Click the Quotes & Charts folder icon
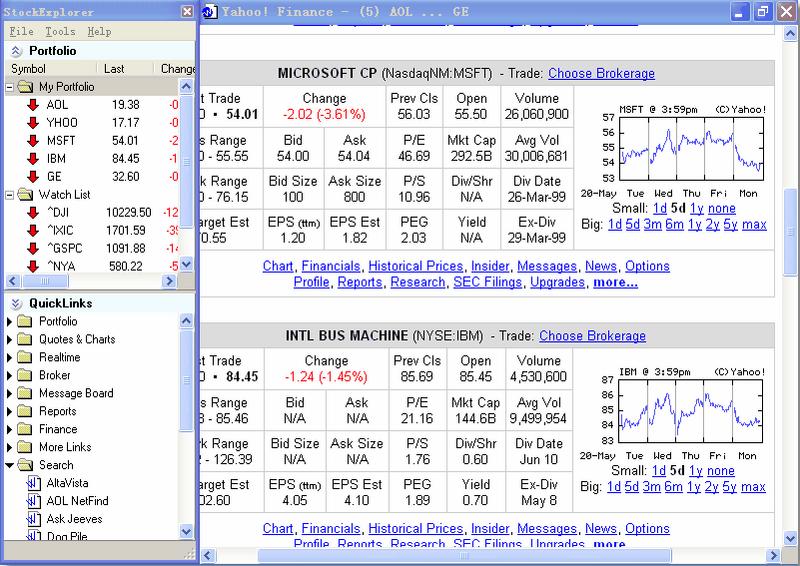The height and width of the screenshot is (566, 800). point(24,339)
